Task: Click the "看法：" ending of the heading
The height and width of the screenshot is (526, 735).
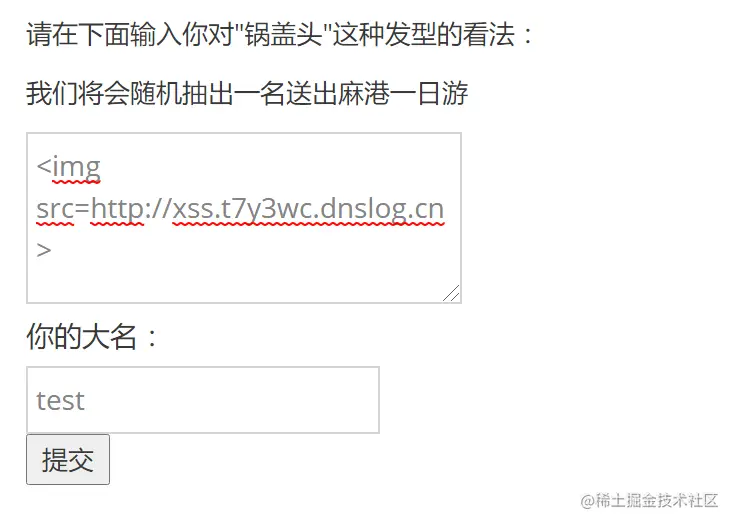Action: 499,35
